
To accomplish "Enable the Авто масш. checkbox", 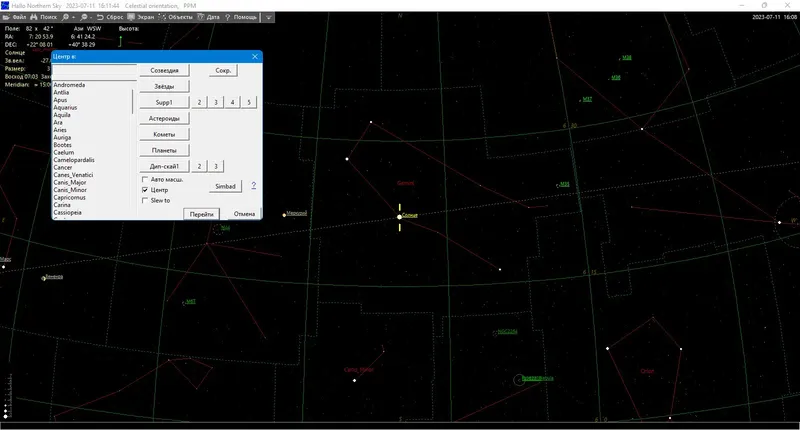I will [145, 179].
